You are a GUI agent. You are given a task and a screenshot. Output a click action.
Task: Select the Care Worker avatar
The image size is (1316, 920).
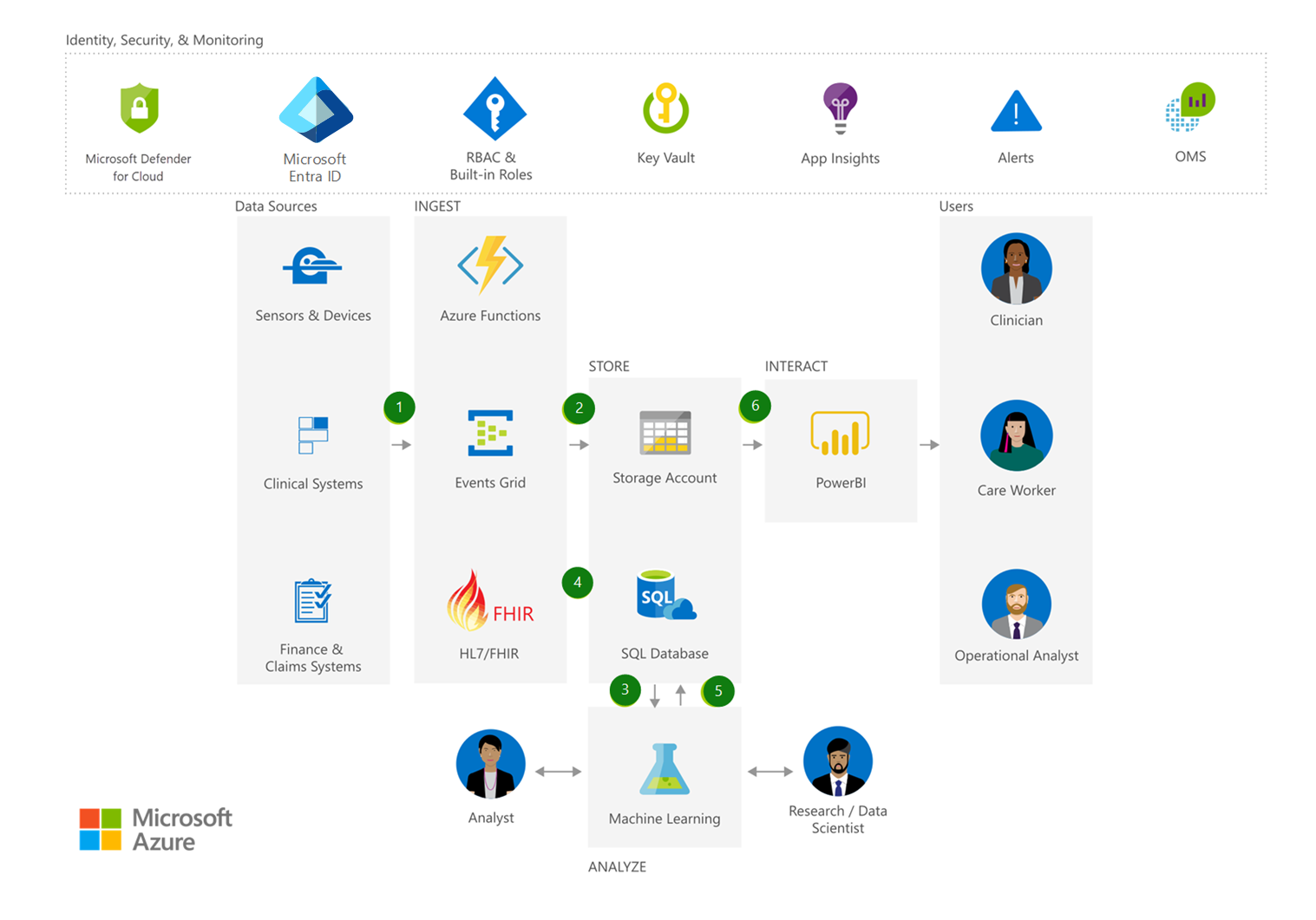point(1017,435)
